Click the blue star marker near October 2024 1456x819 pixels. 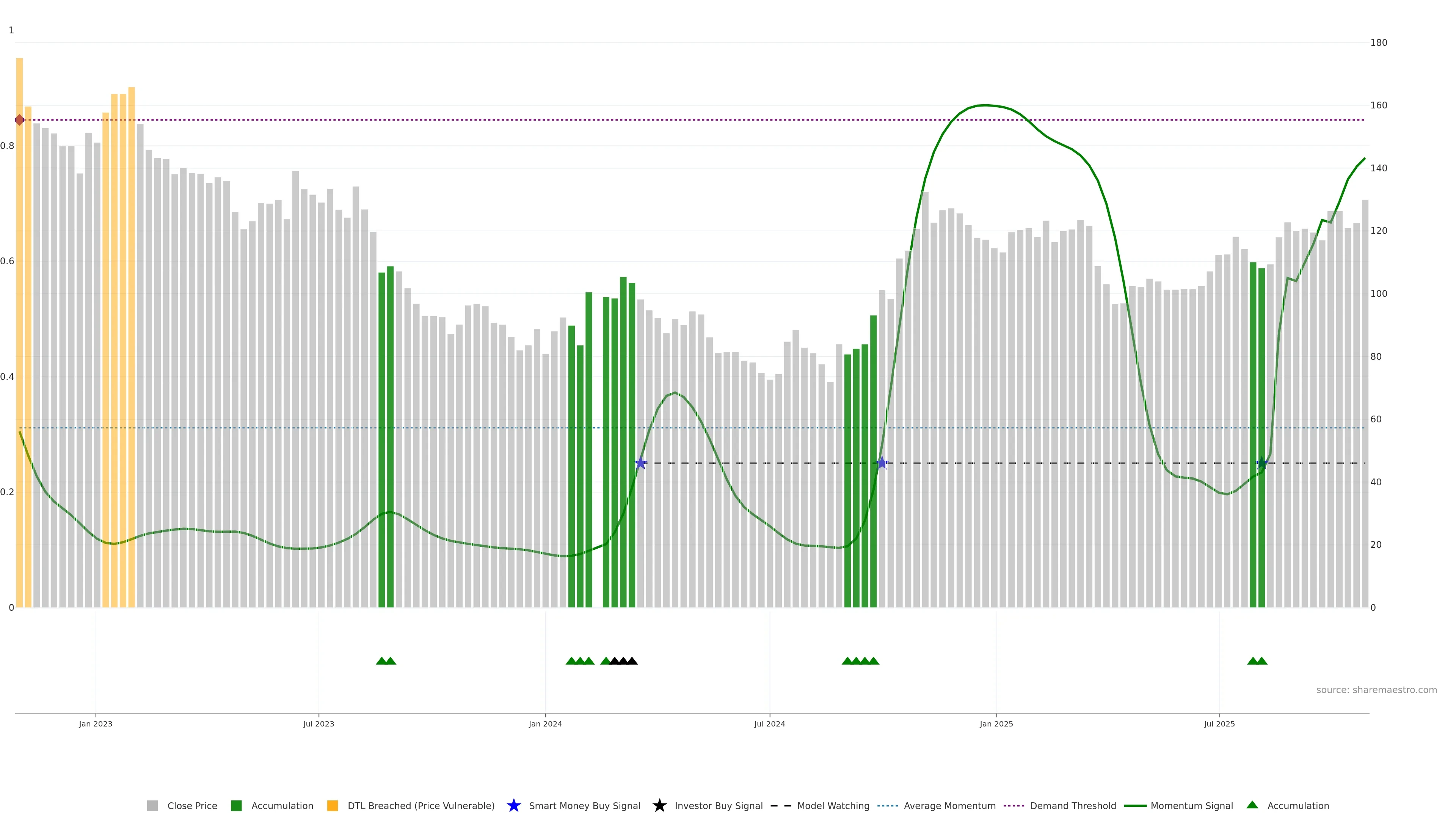882,463
